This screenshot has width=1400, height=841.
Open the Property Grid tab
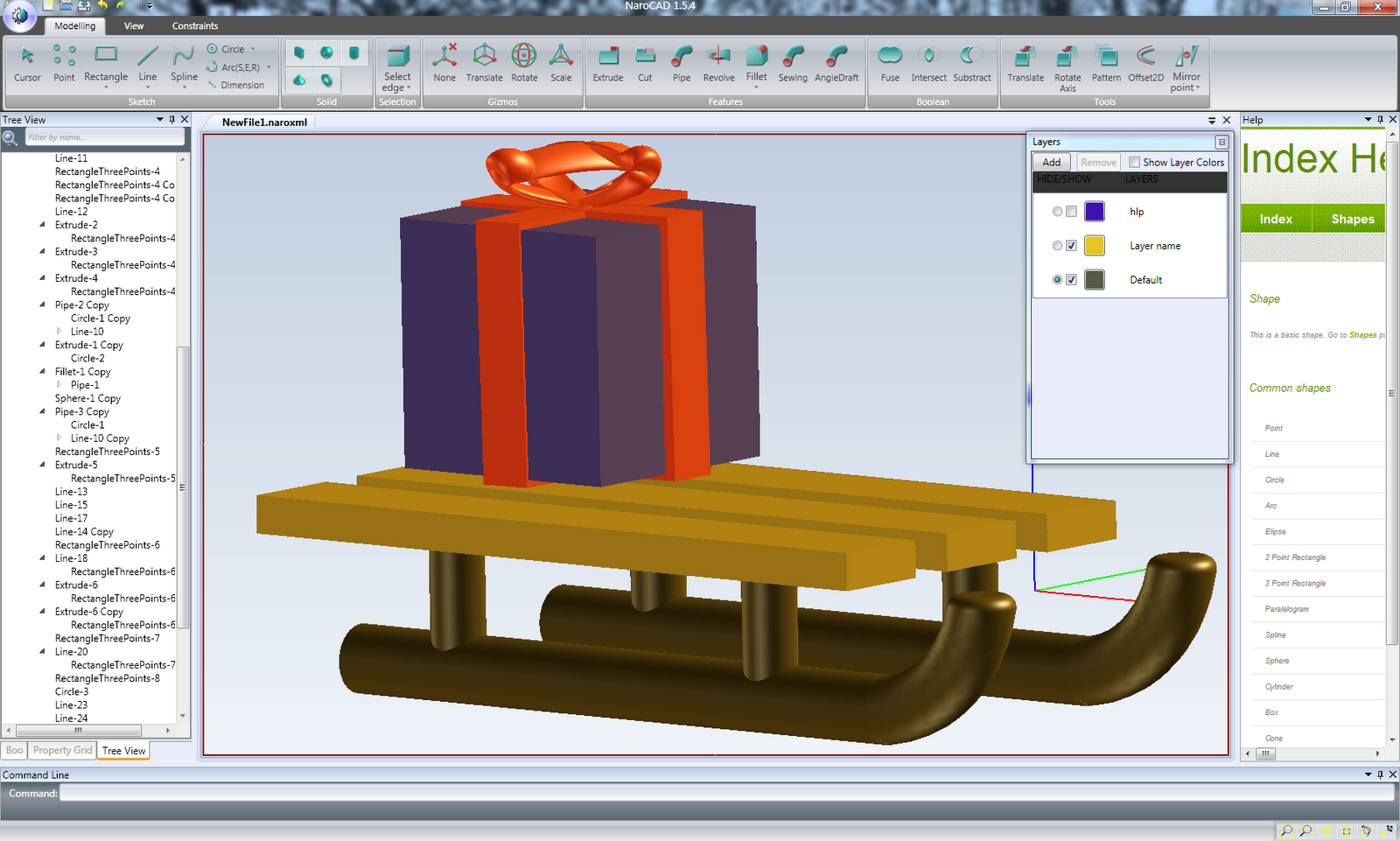coord(62,751)
